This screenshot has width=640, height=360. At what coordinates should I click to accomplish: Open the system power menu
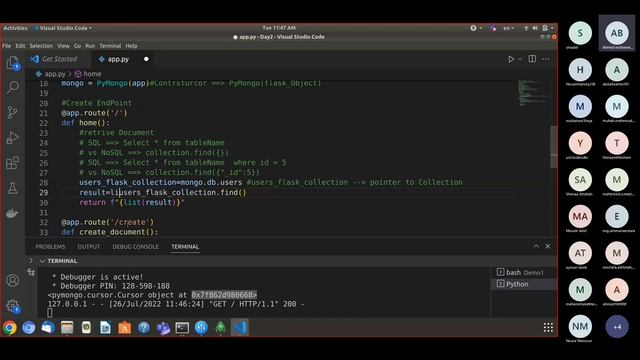[x=548, y=28]
